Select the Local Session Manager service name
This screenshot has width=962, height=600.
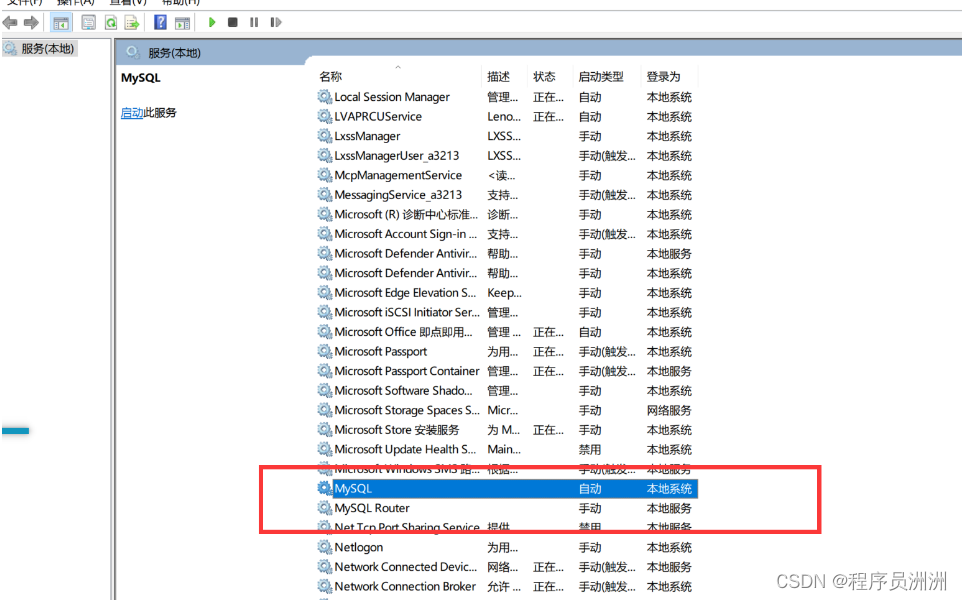[392, 97]
